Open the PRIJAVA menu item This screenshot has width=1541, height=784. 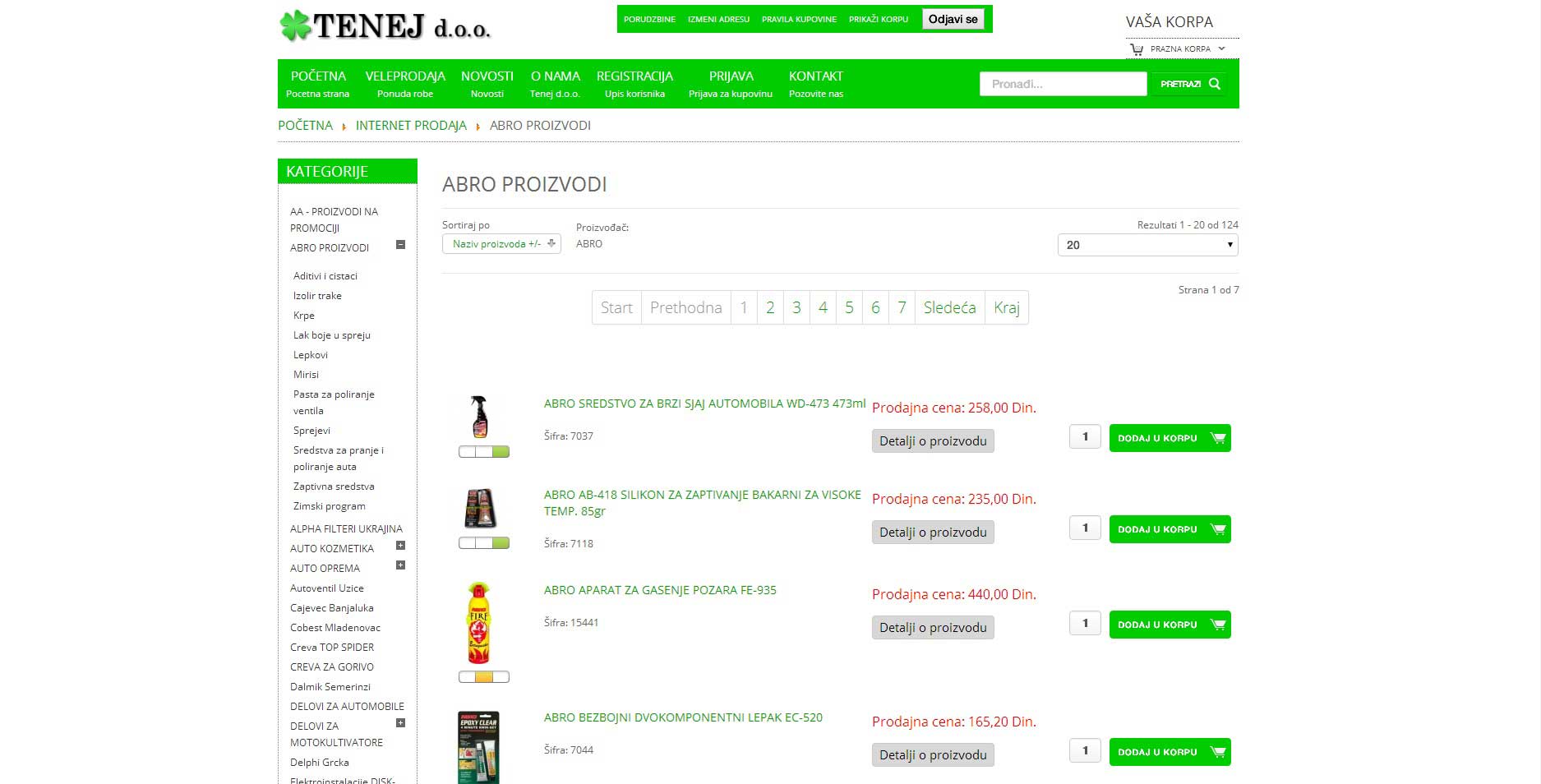click(731, 83)
